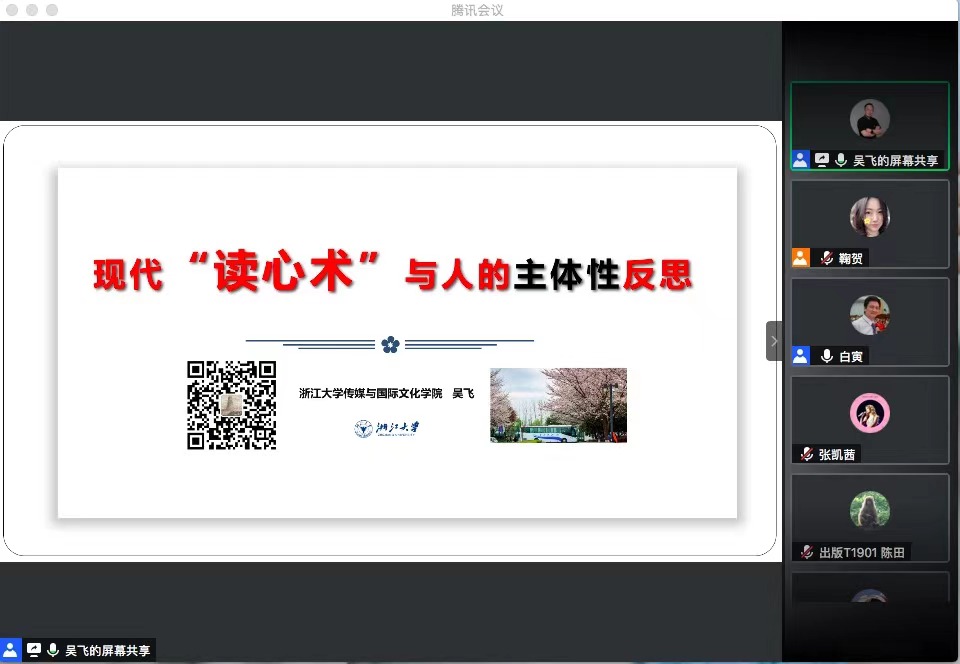Click the campus cherry blossom photo on the slide
960x664 pixels.
557,405
